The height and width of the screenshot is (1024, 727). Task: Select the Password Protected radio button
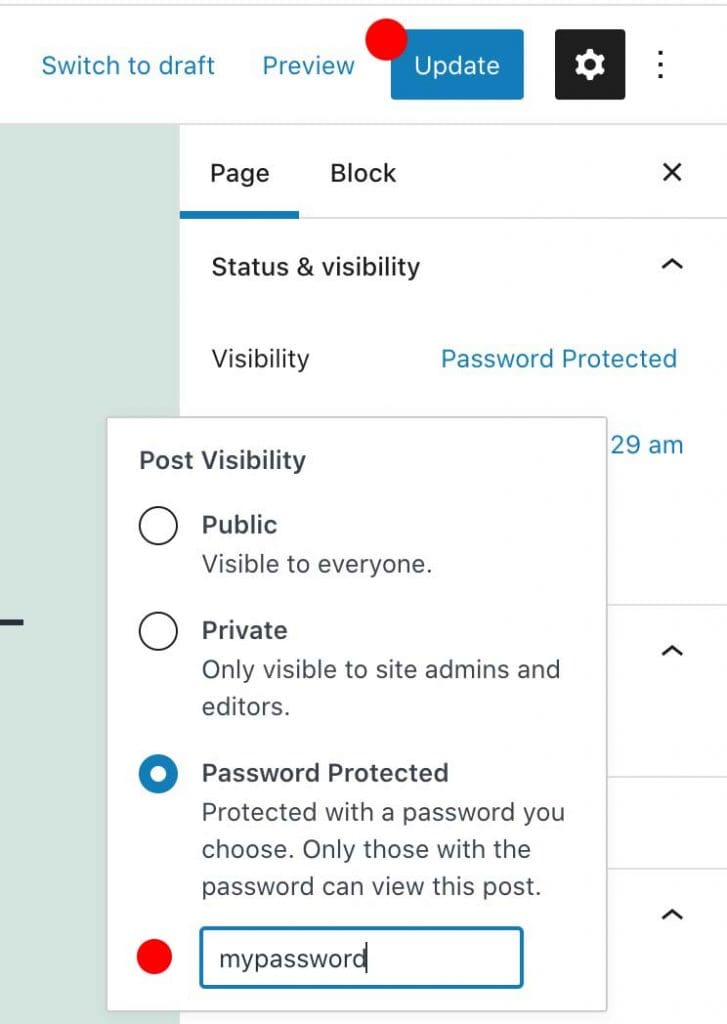pos(158,774)
